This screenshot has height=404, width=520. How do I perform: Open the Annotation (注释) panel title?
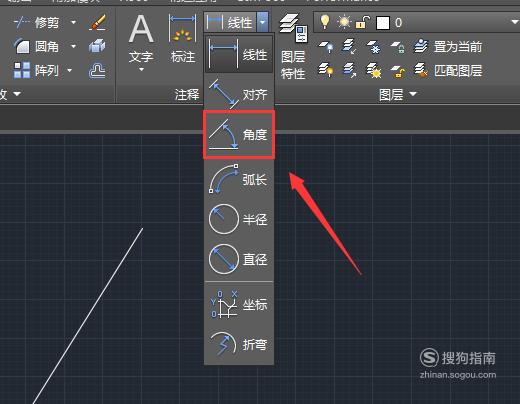coord(187,94)
